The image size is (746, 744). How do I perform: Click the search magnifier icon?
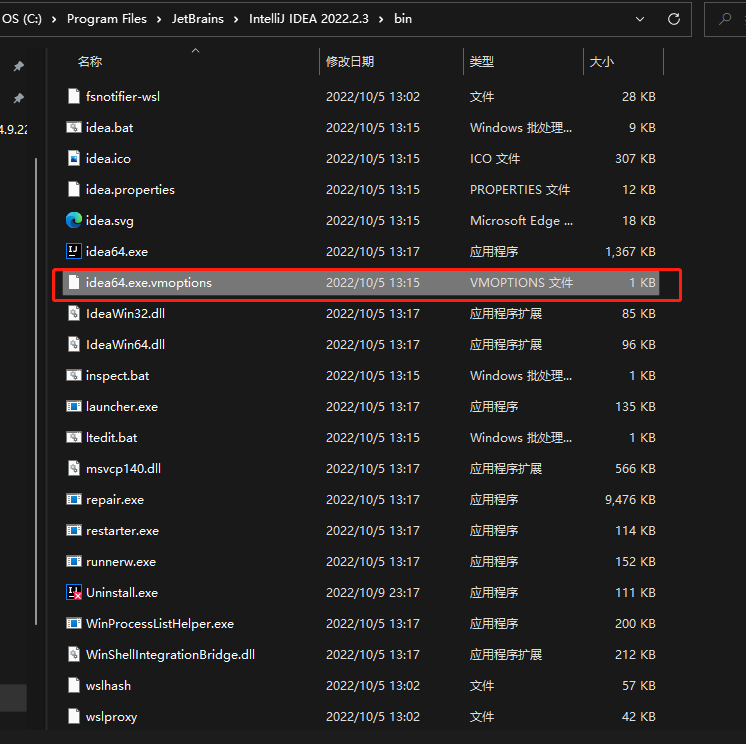(725, 19)
